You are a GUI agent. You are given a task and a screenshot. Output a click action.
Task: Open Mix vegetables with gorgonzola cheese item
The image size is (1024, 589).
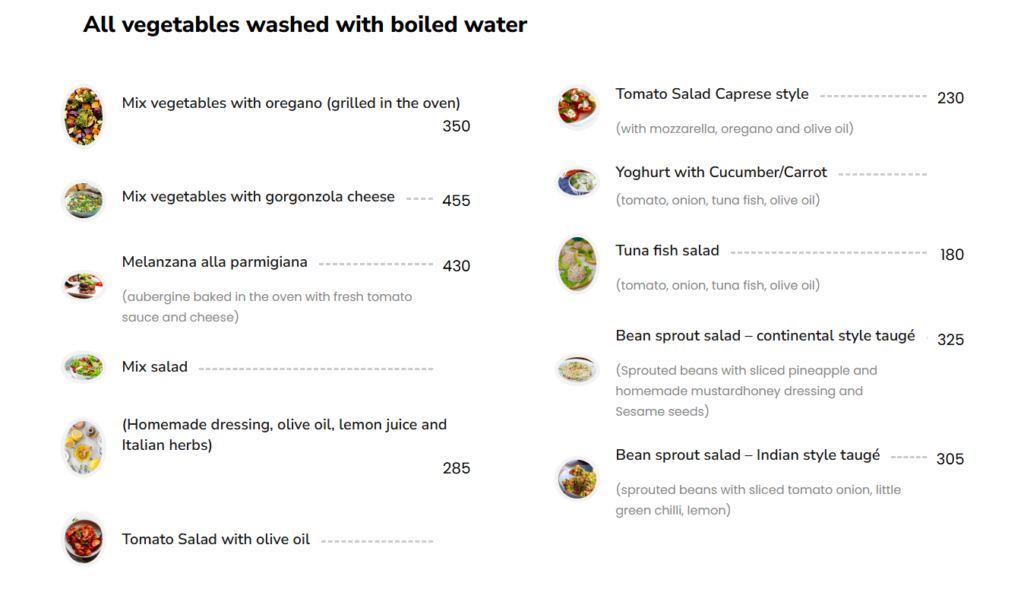(x=258, y=197)
